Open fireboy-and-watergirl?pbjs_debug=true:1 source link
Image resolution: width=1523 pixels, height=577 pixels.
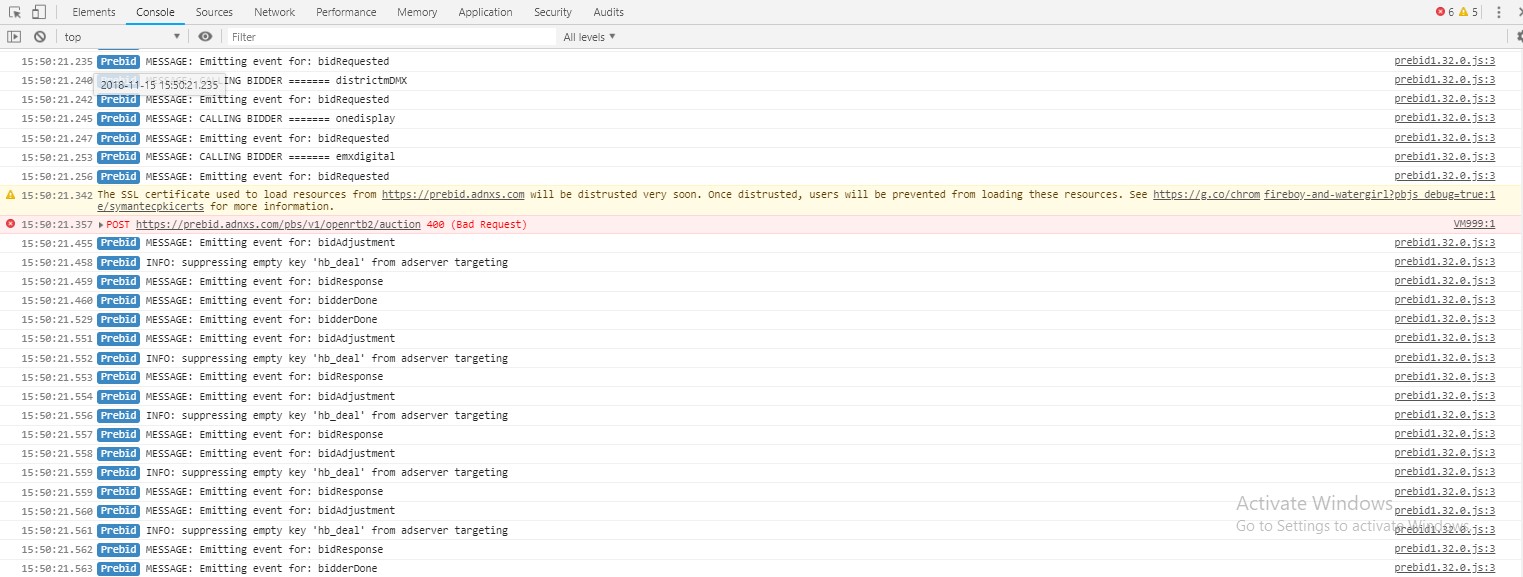[1379, 194]
